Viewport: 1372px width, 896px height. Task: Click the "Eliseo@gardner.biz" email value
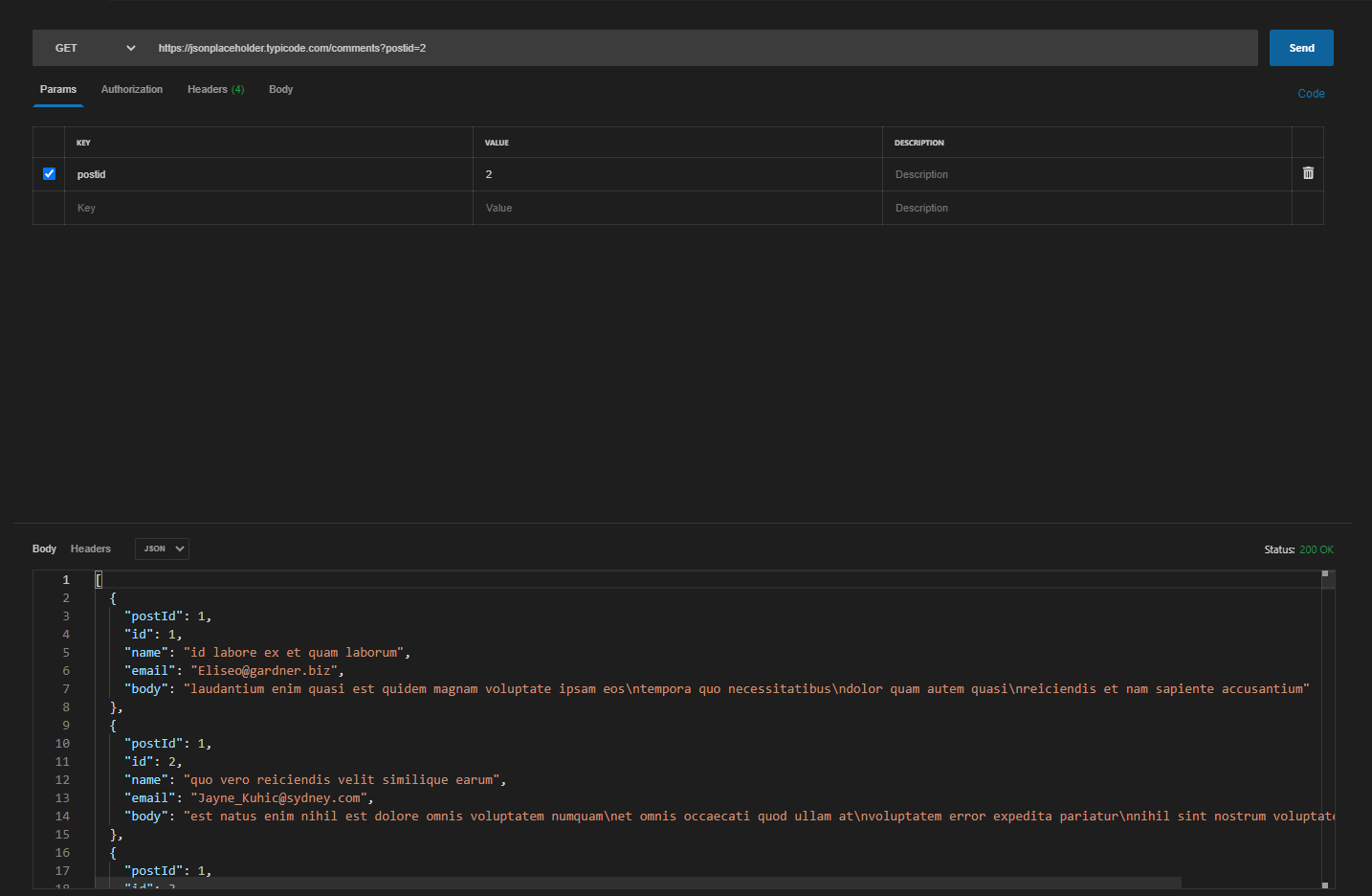[x=264, y=671]
